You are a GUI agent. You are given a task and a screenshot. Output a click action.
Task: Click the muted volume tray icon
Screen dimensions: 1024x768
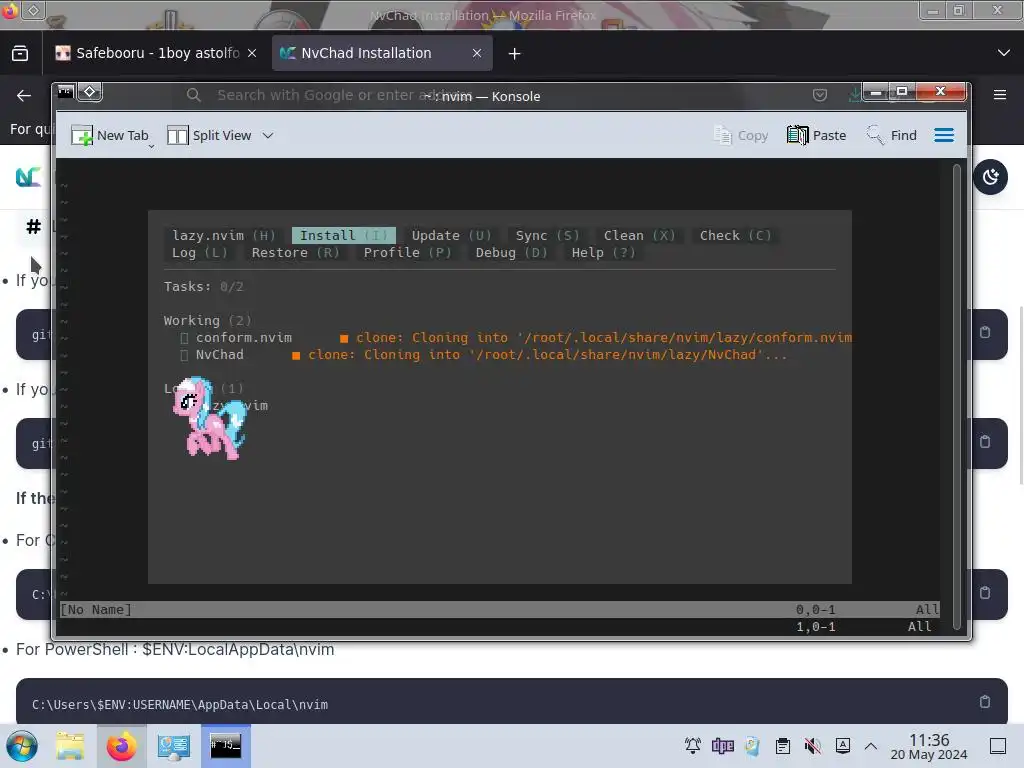tap(812, 746)
